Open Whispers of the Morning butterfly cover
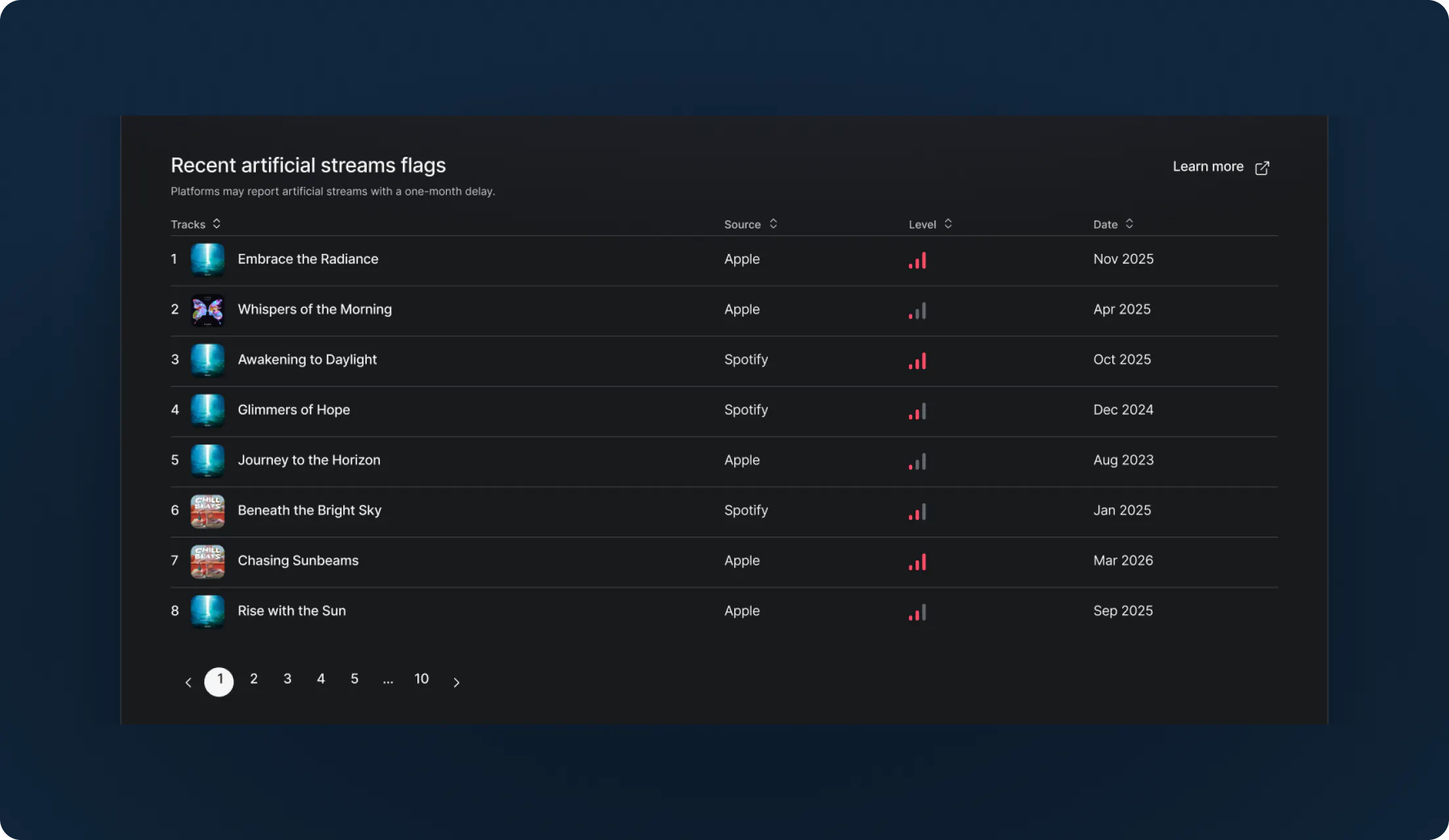The width and height of the screenshot is (1449, 840). tap(207, 310)
